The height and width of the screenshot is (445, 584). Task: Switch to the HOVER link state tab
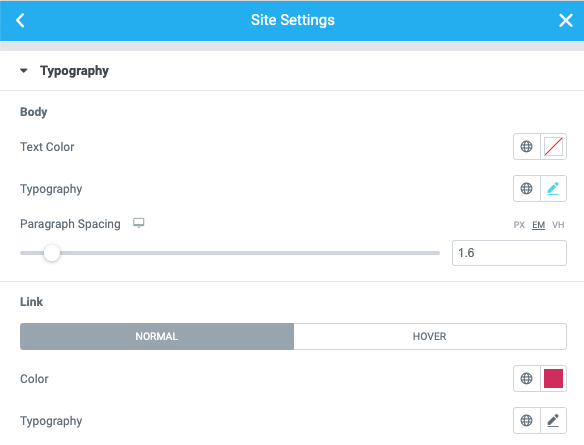pyautogui.click(x=430, y=336)
